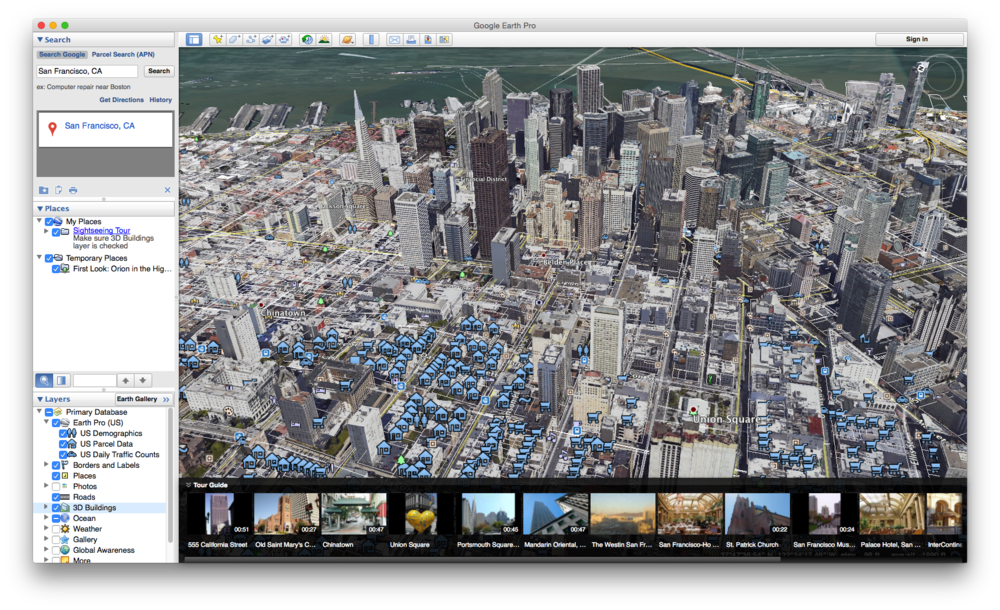Move item up with the up arrow
The height and width of the screenshot is (610, 1000).
point(126,380)
